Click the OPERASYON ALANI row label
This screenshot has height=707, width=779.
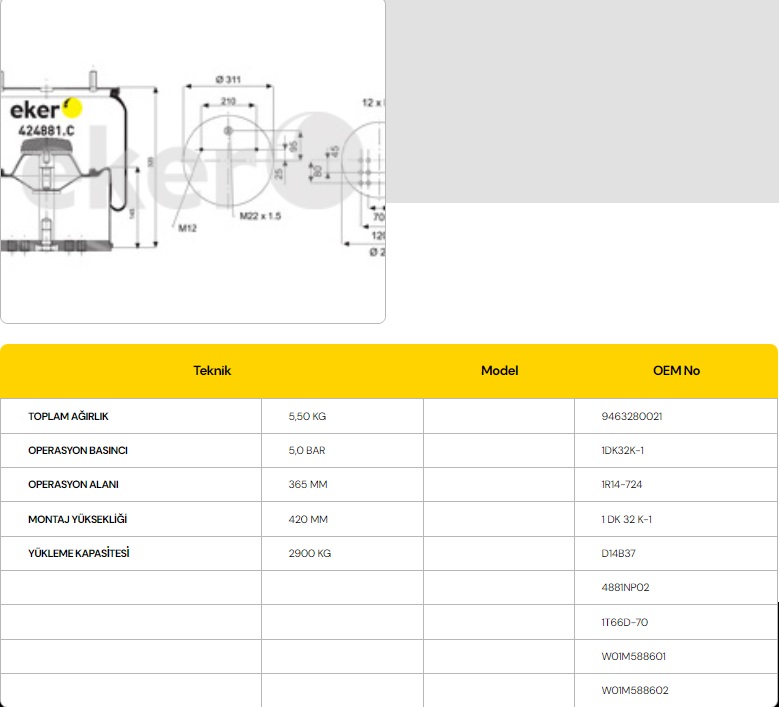[73, 485]
